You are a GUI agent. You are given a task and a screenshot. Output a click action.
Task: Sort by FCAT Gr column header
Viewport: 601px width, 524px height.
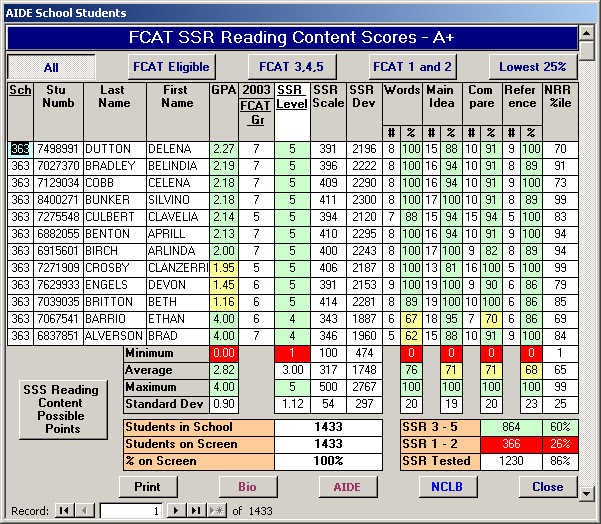click(x=256, y=111)
